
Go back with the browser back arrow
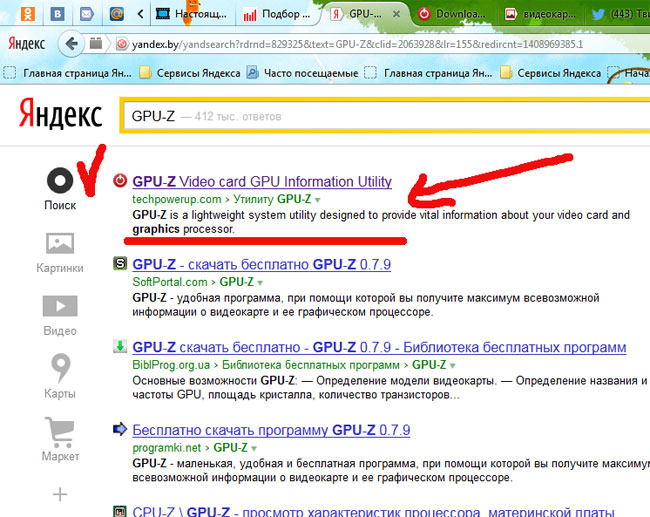click(x=71, y=44)
